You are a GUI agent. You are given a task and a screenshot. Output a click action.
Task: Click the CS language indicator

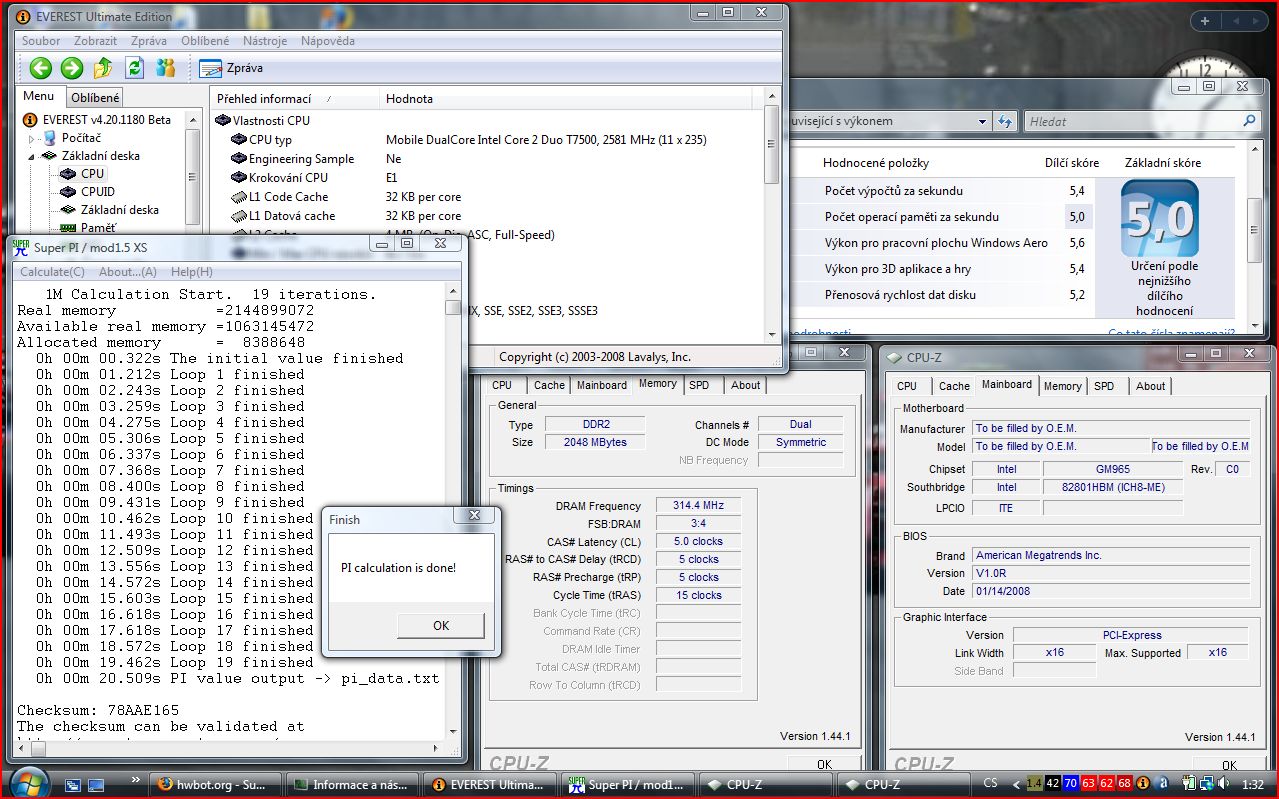[991, 784]
